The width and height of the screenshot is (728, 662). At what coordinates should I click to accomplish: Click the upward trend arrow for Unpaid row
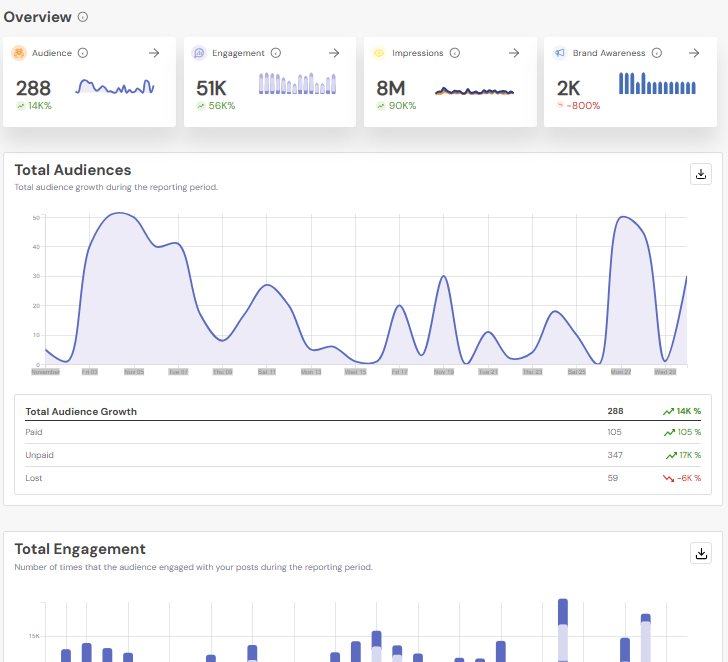(671, 455)
